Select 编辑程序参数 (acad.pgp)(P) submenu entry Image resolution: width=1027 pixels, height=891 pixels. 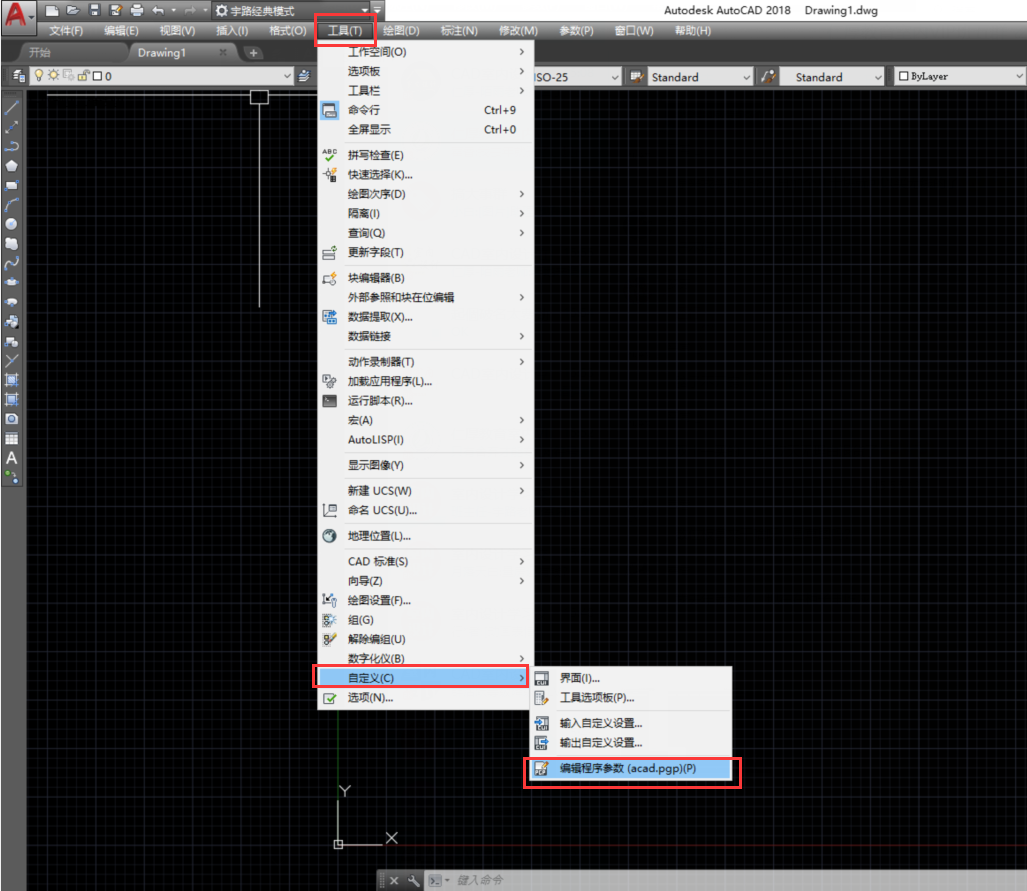(631, 768)
